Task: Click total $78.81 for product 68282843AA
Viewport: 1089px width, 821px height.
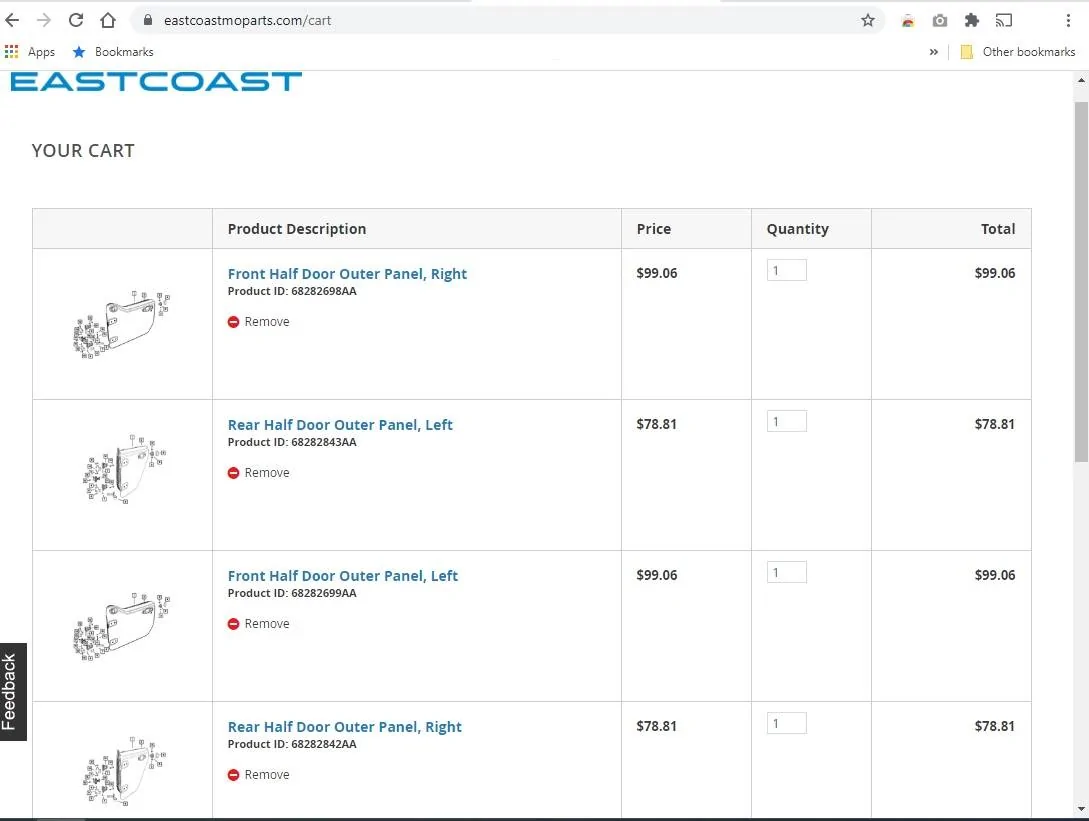Action: pyautogui.click(x=995, y=424)
